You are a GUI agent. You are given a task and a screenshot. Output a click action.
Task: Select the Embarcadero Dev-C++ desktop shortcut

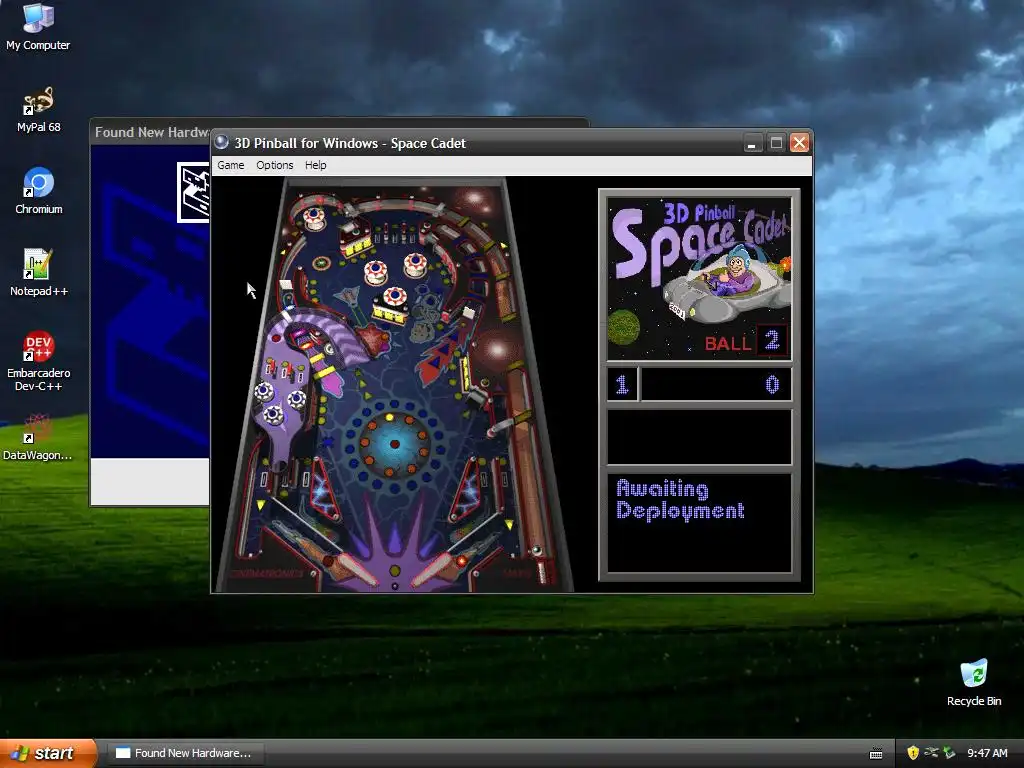[39, 360]
